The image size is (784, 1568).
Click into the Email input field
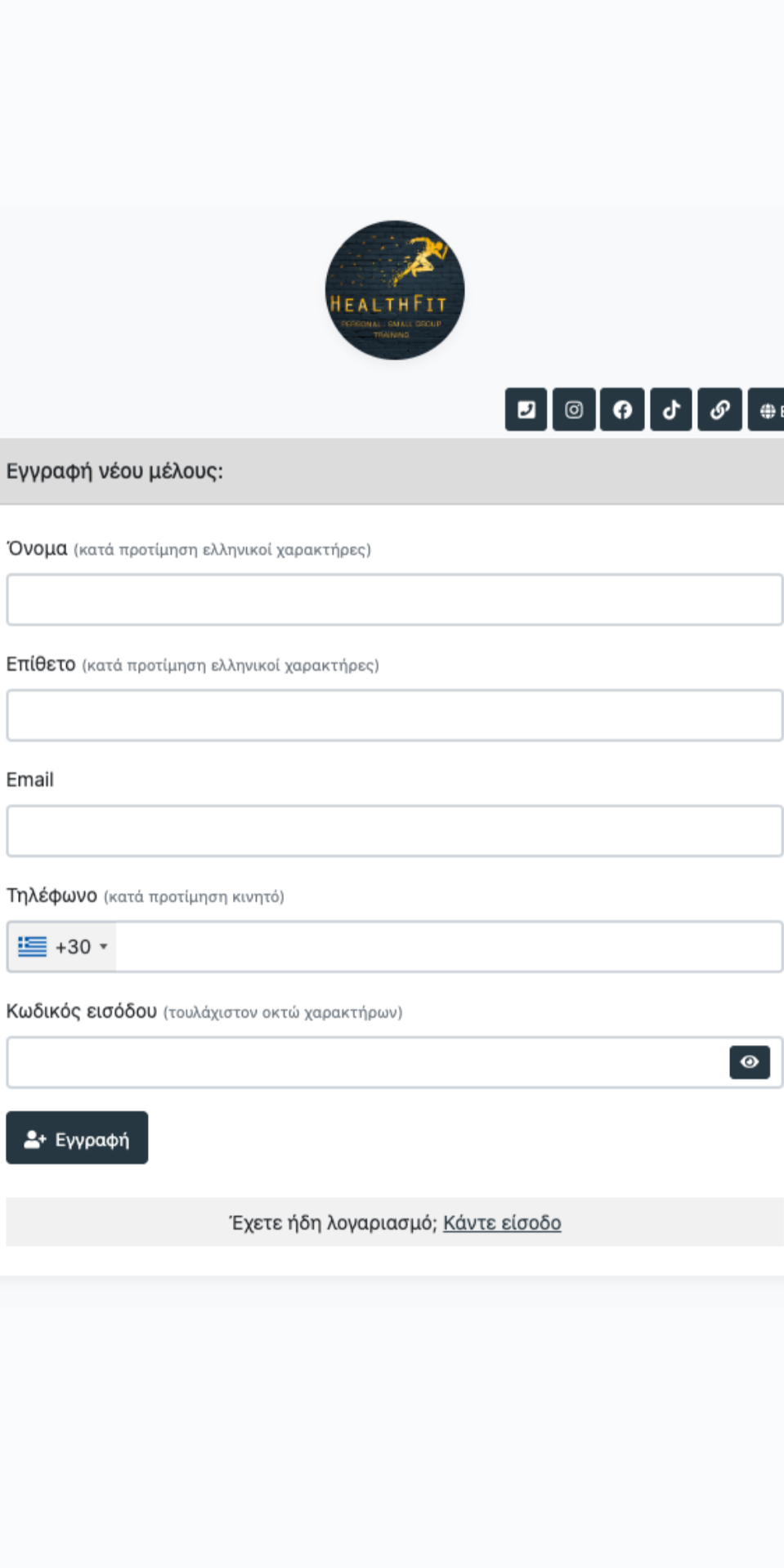point(394,831)
